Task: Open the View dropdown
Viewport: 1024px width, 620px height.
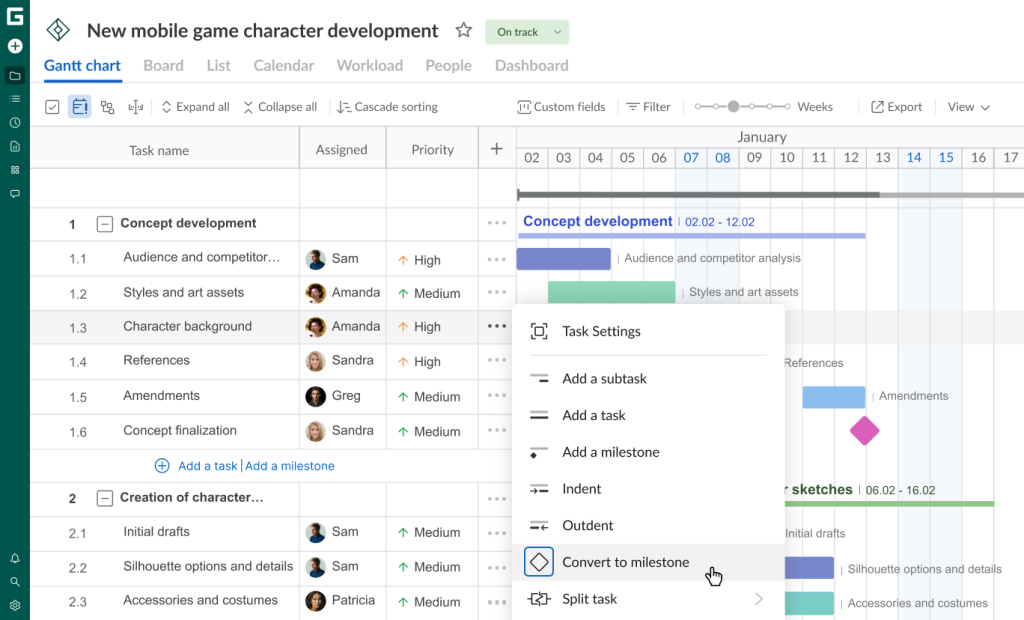Action: [x=968, y=106]
